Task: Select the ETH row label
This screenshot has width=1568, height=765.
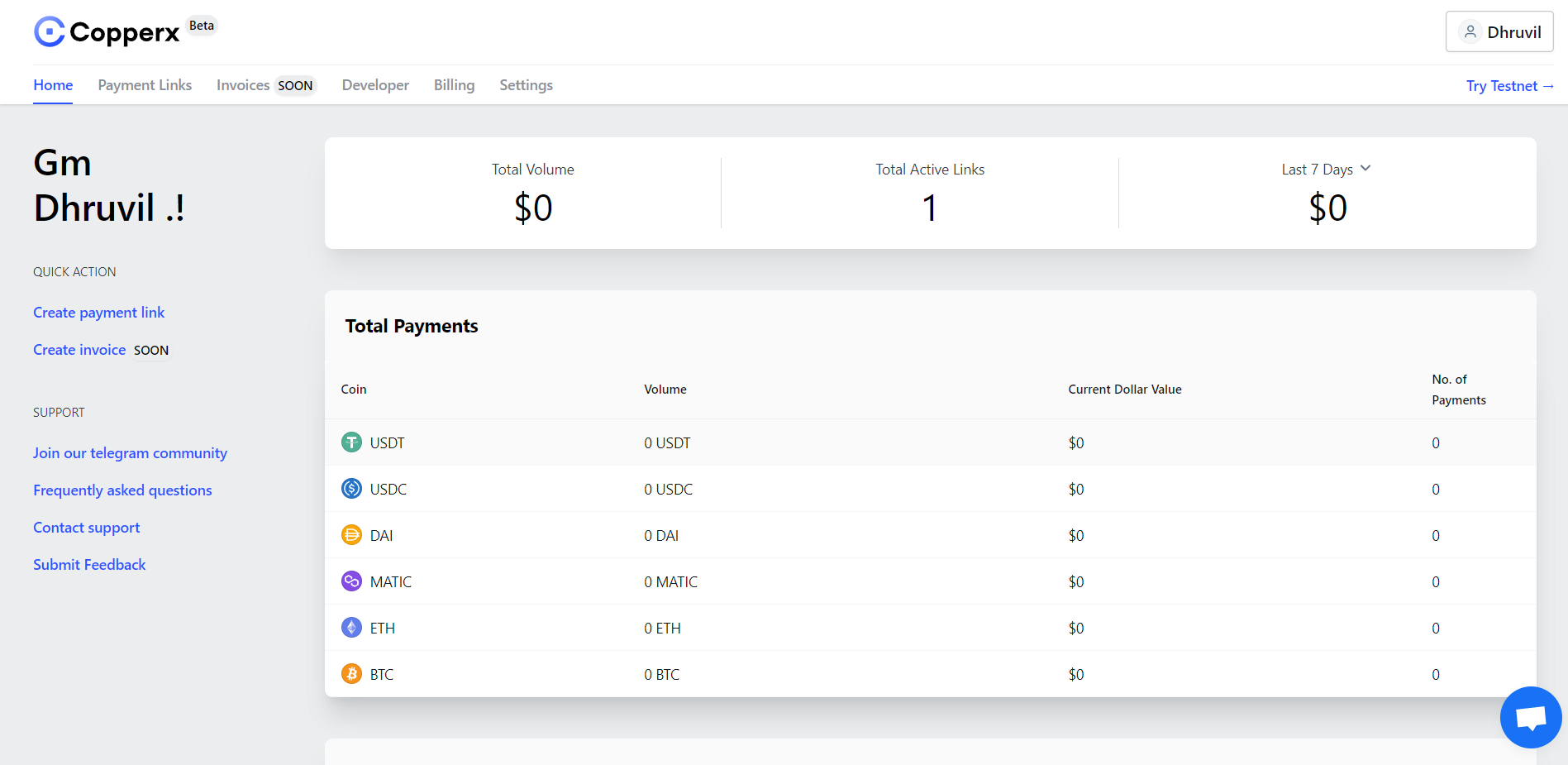Action: pyautogui.click(x=383, y=629)
